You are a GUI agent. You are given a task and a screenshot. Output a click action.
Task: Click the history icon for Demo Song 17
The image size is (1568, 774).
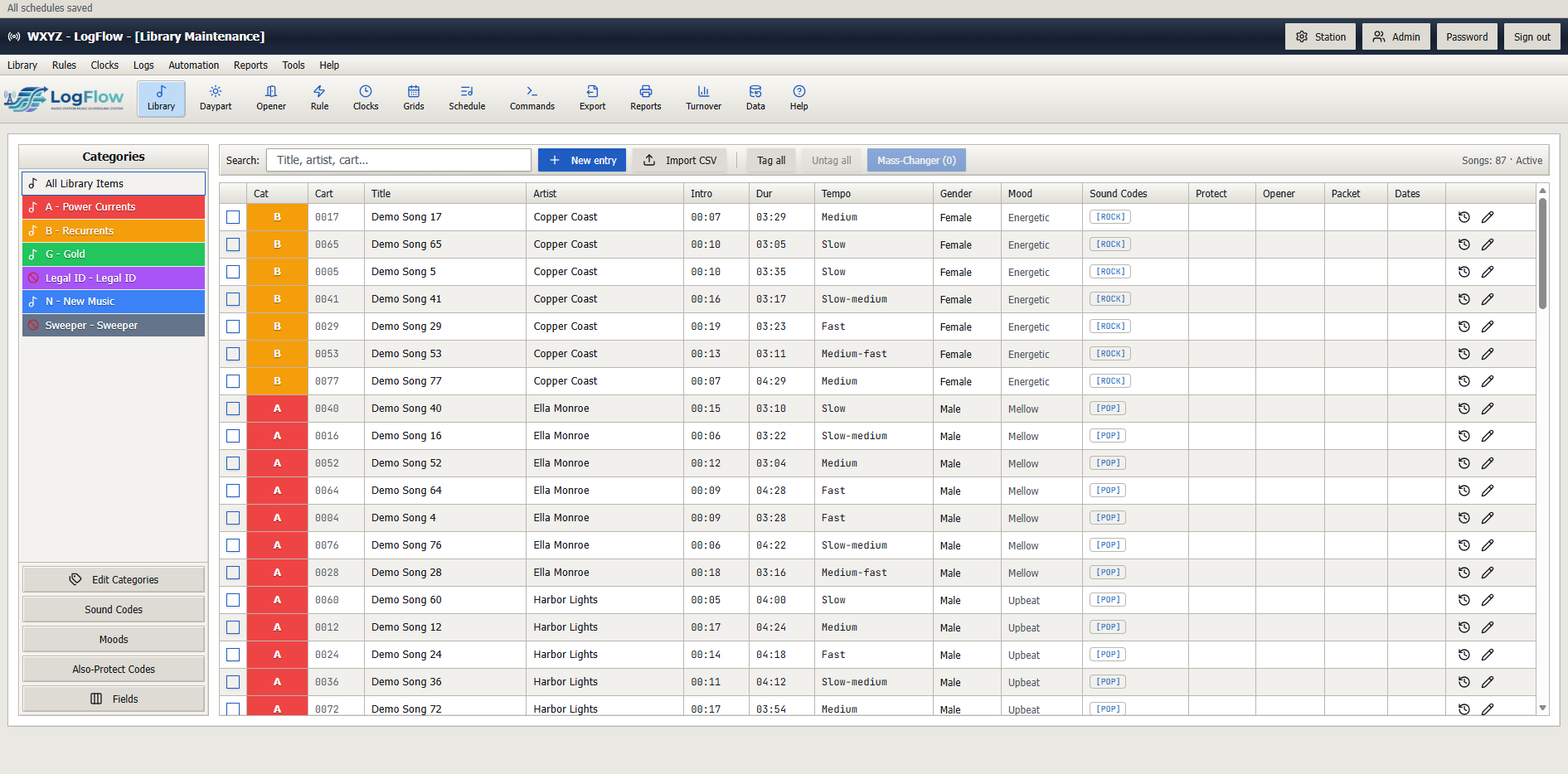[x=1464, y=217]
